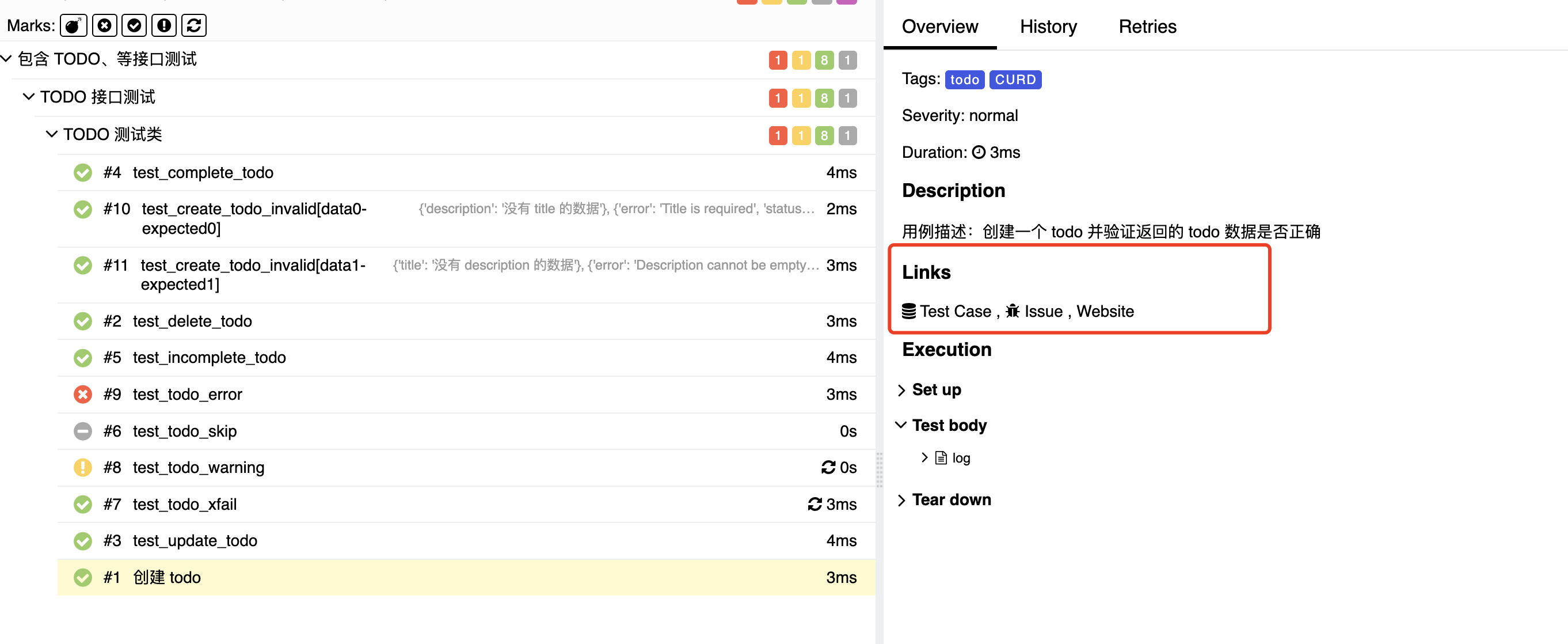1568x644 pixels.
Task: Click the retry icon on test_todo_warning row
Action: 828,467
